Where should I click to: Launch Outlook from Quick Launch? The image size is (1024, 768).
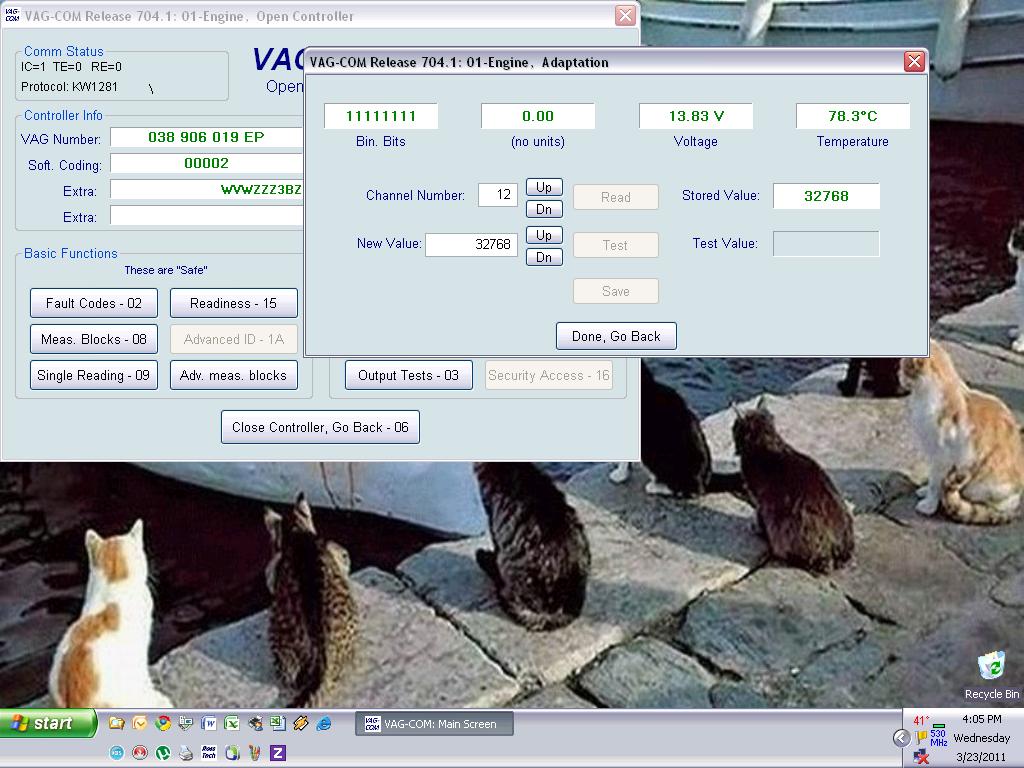(x=140, y=723)
